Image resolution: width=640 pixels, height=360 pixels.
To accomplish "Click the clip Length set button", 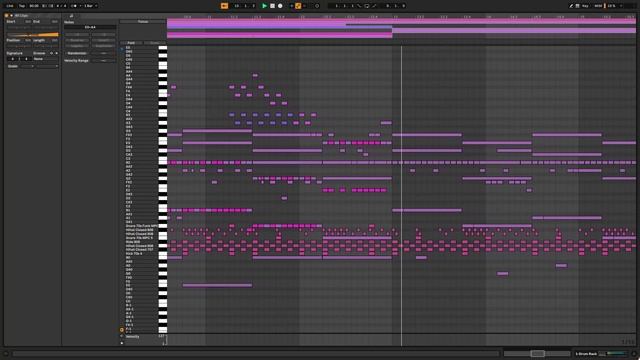I will [55, 40].
